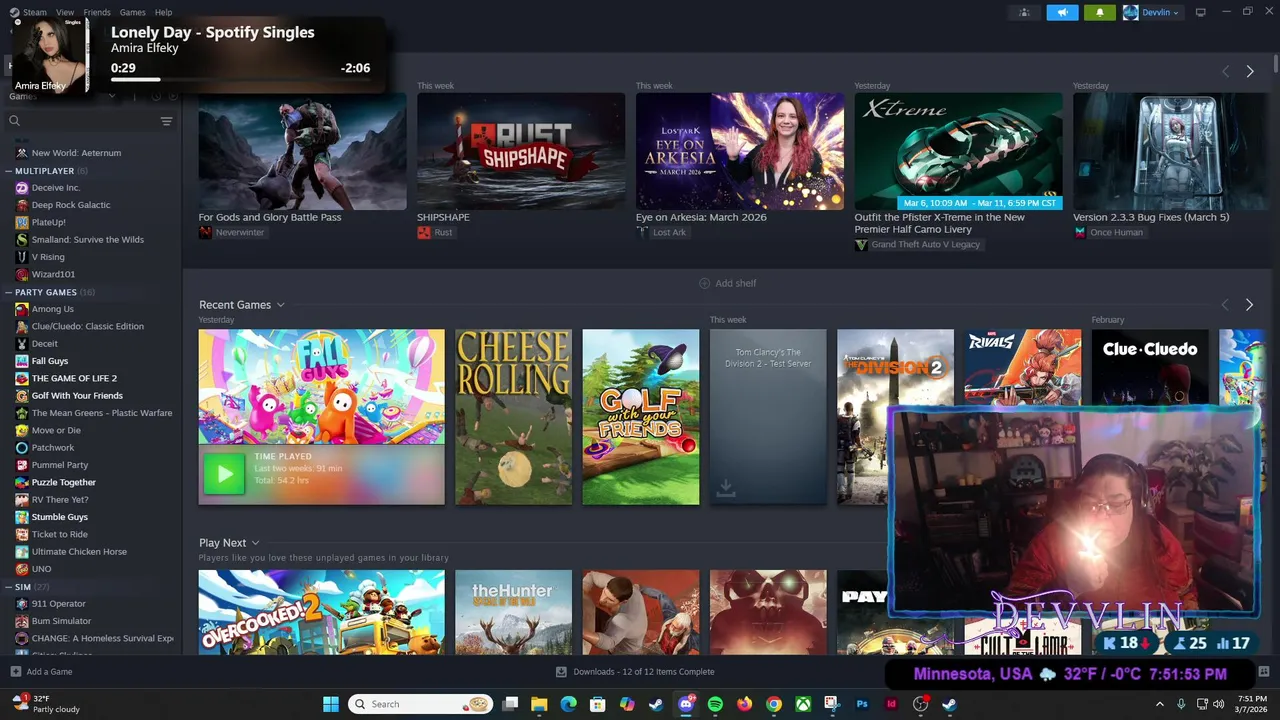1280x720 pixels.
Task: Open the Help menu
Action: [x=163, y=12]
